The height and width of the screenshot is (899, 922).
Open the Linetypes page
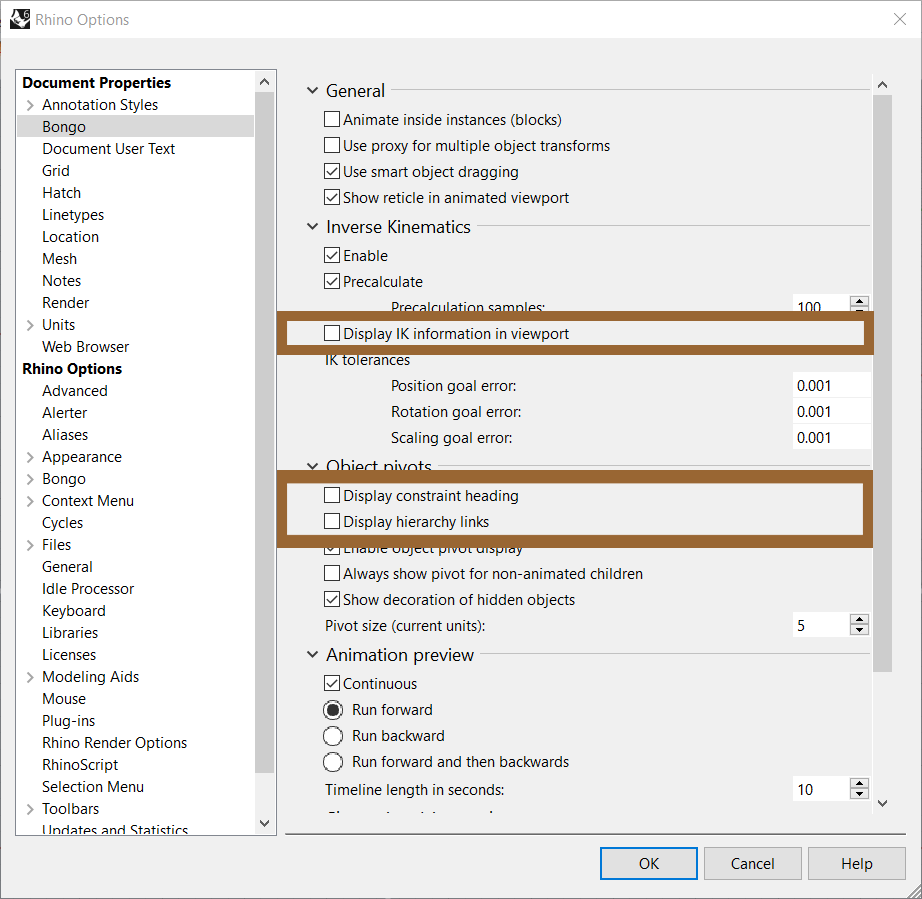(73, 215)
